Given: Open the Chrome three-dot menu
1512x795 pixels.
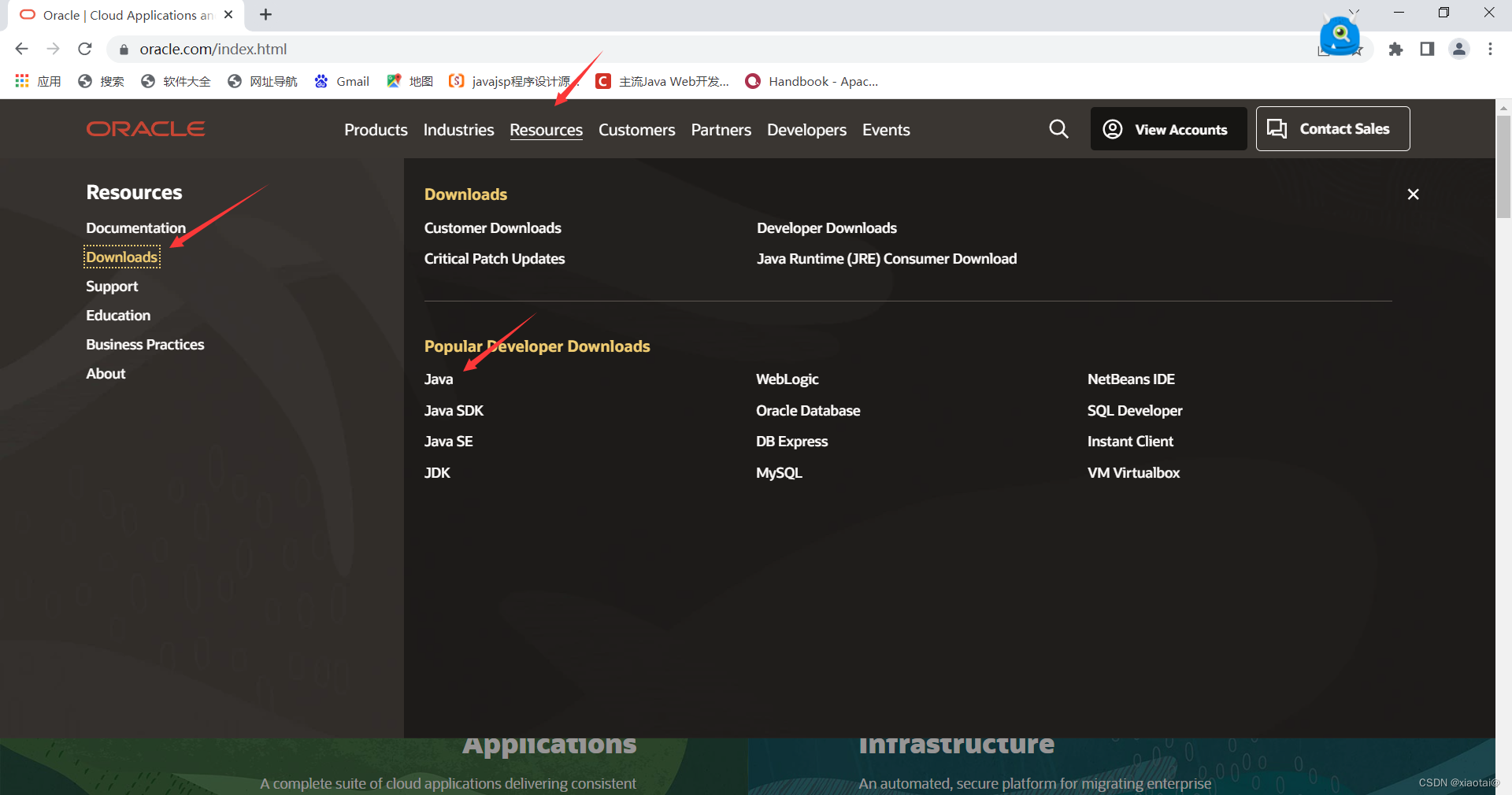Looking at the screenshot, I should coord(1490,49).
